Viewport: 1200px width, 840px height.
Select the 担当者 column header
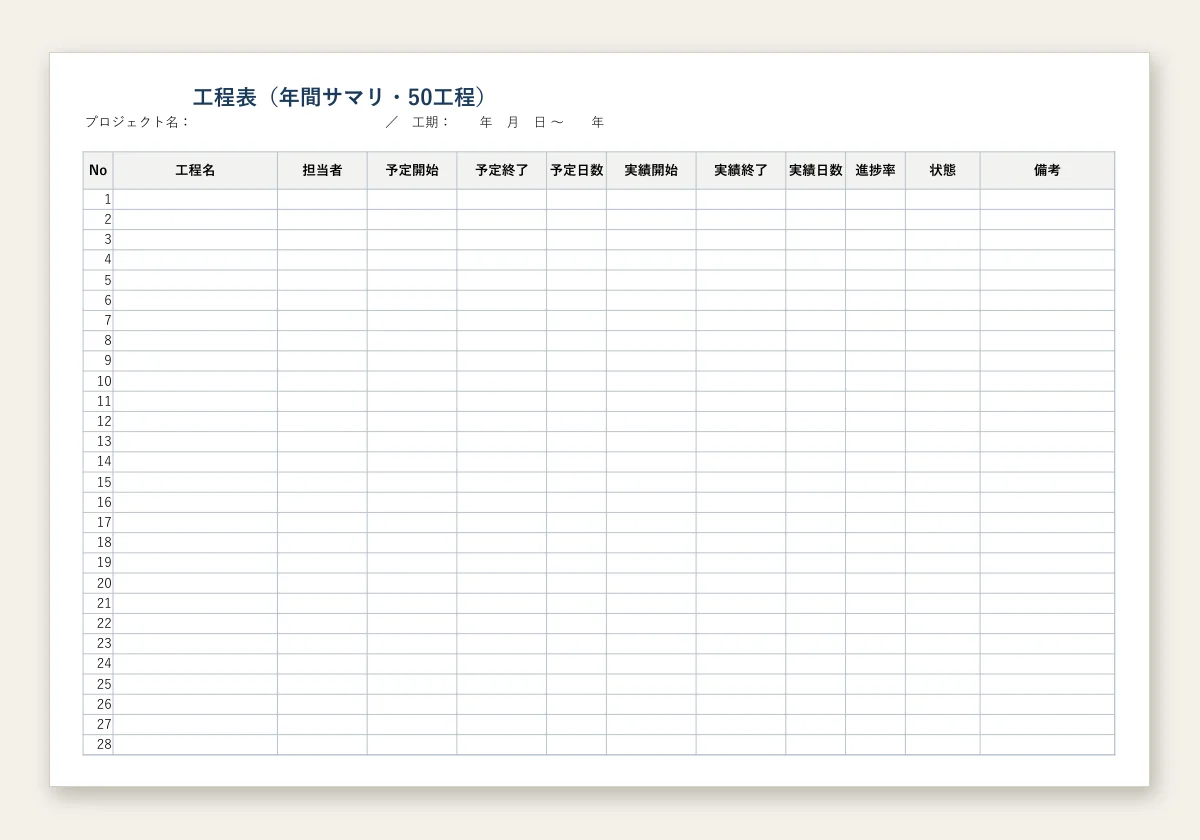coord(322,170)
